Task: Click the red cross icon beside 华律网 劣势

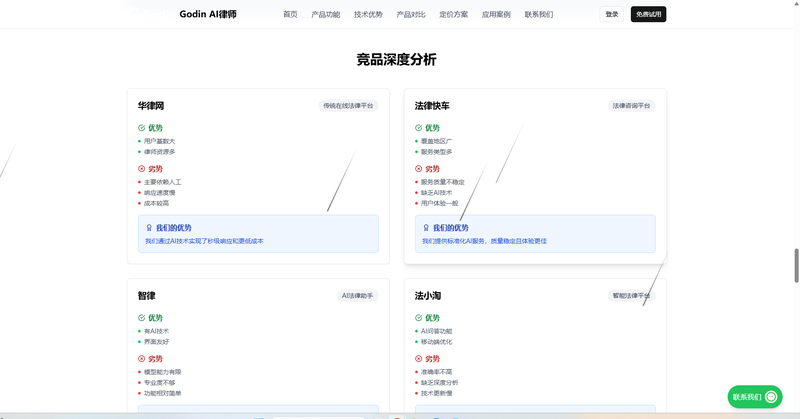Action: [x=141, y=168]
